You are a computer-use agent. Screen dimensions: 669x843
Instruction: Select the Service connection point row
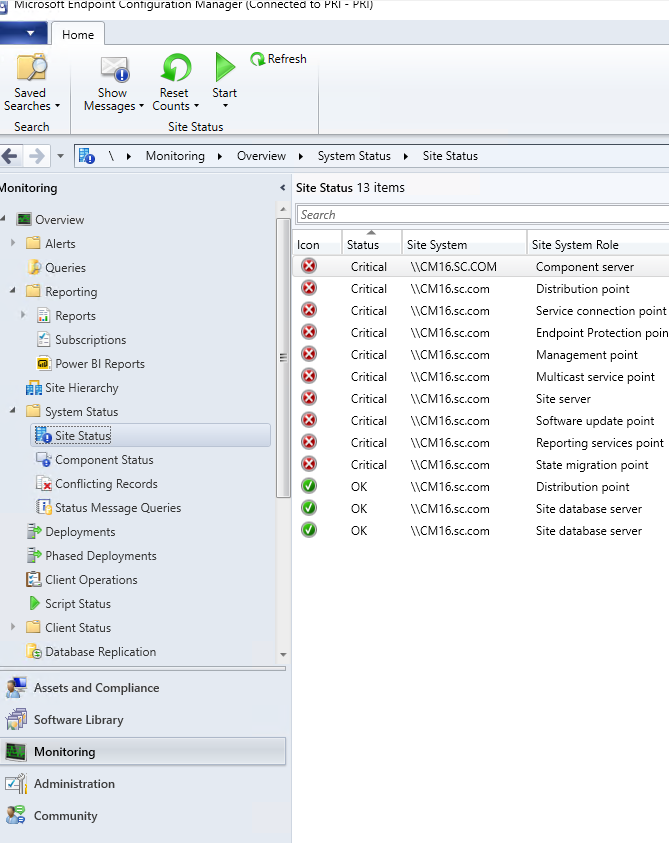click(x=481, y=311)
